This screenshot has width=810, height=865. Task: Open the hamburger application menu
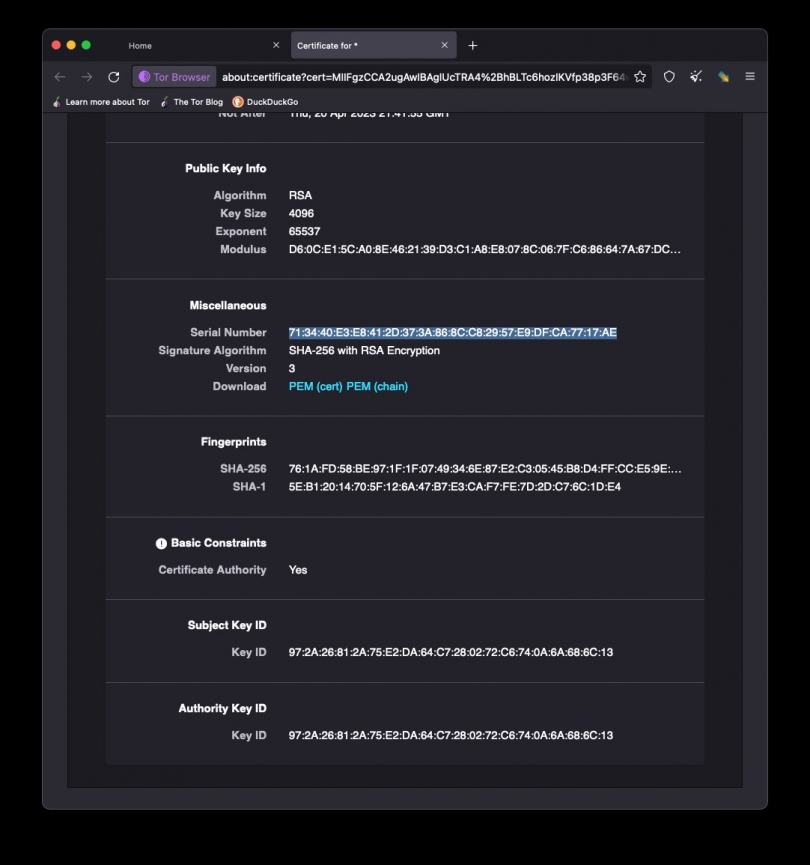(x=750, y=77)
